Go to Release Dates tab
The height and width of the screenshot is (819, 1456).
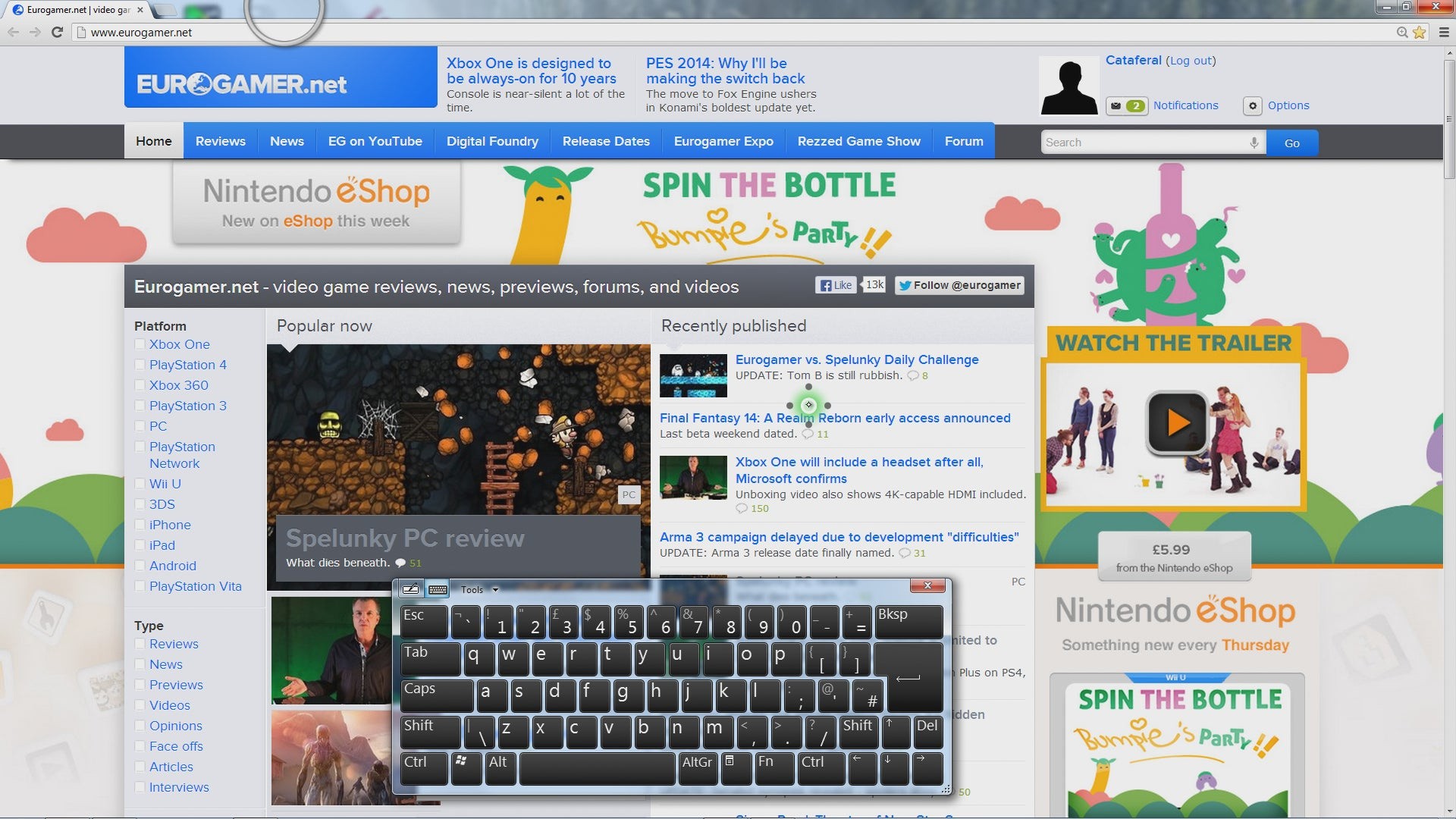(606, 141)
